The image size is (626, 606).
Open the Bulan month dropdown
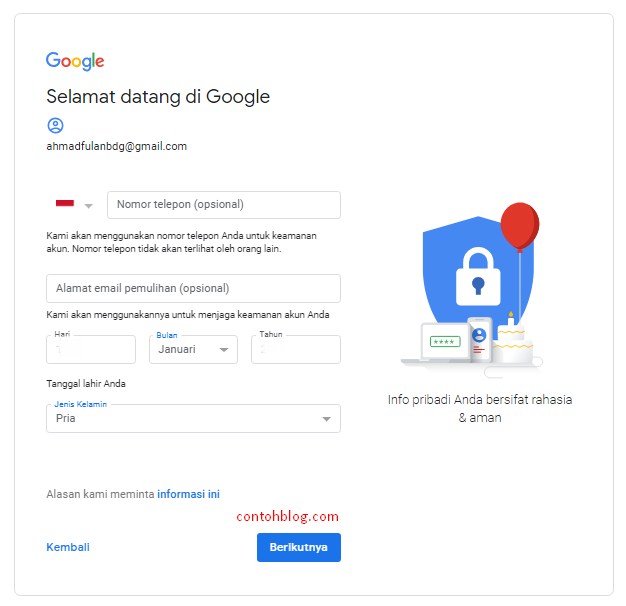pyautogui.click(x=193, y=350)
